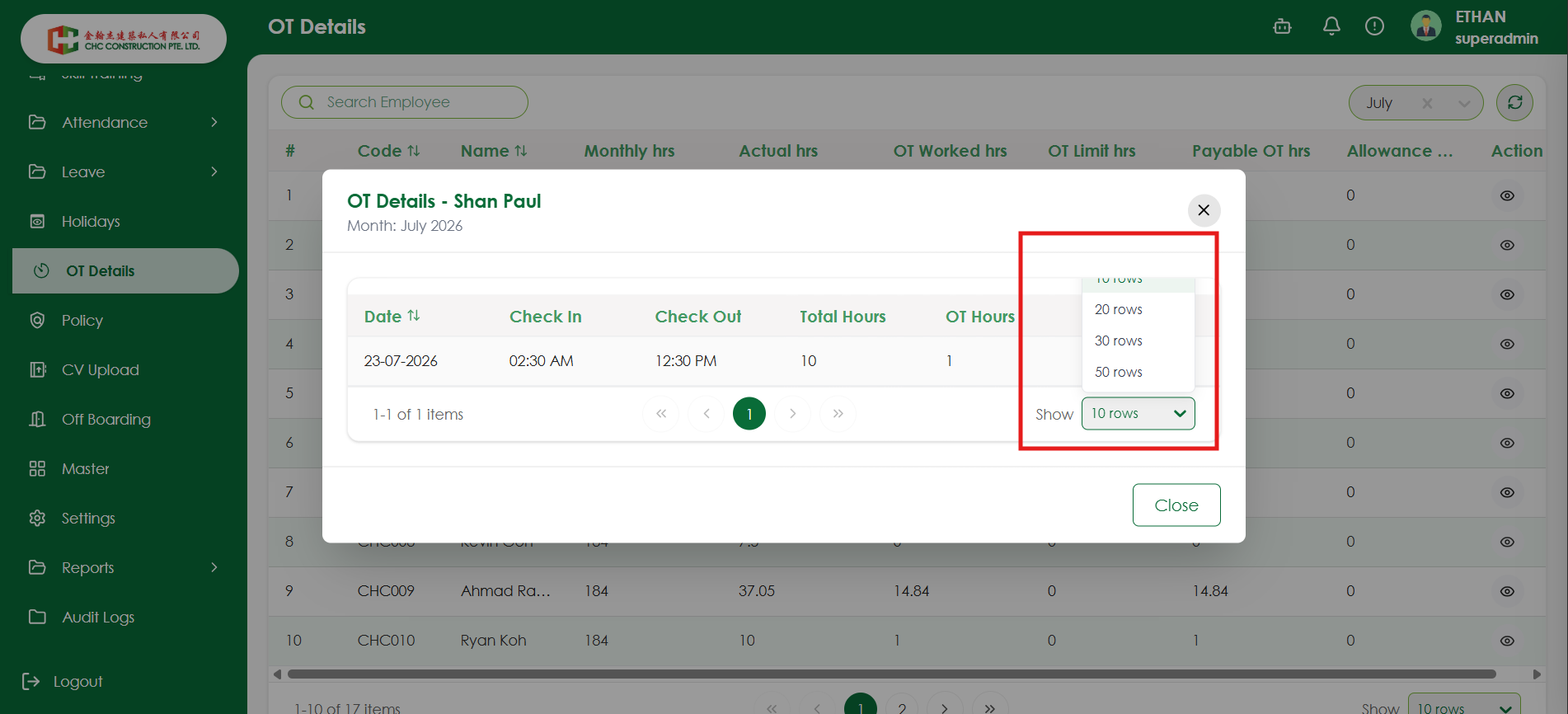
Task: Expand the Attendance menu chevron
Action: click(214, 122)
